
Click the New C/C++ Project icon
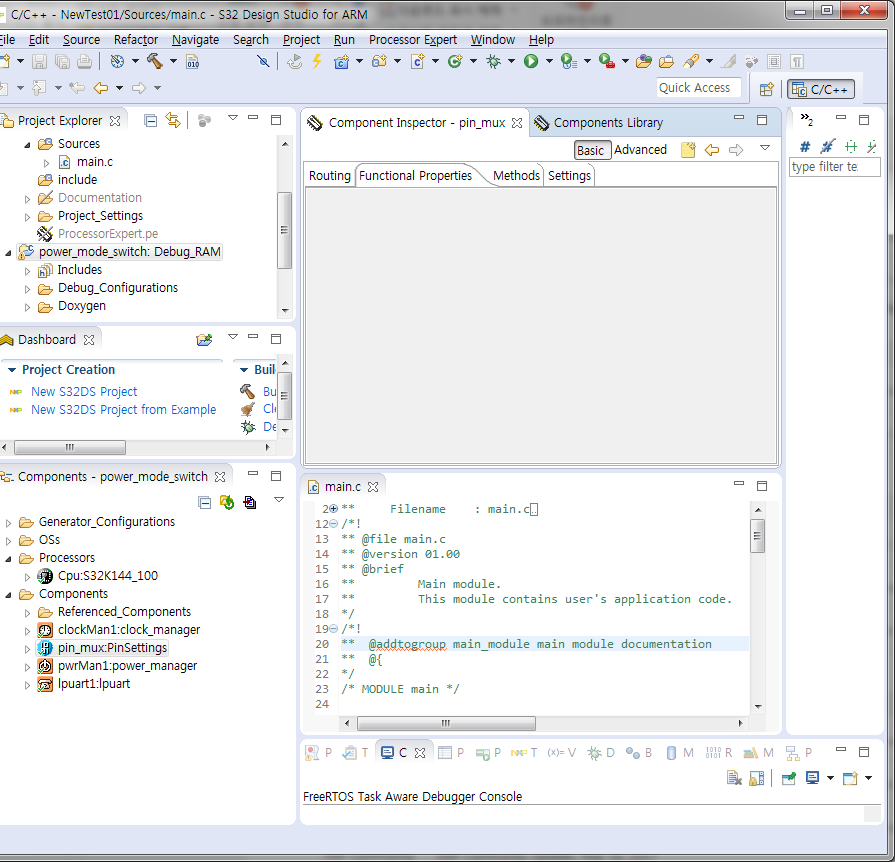pyautogui.click(x=341, y=61)
